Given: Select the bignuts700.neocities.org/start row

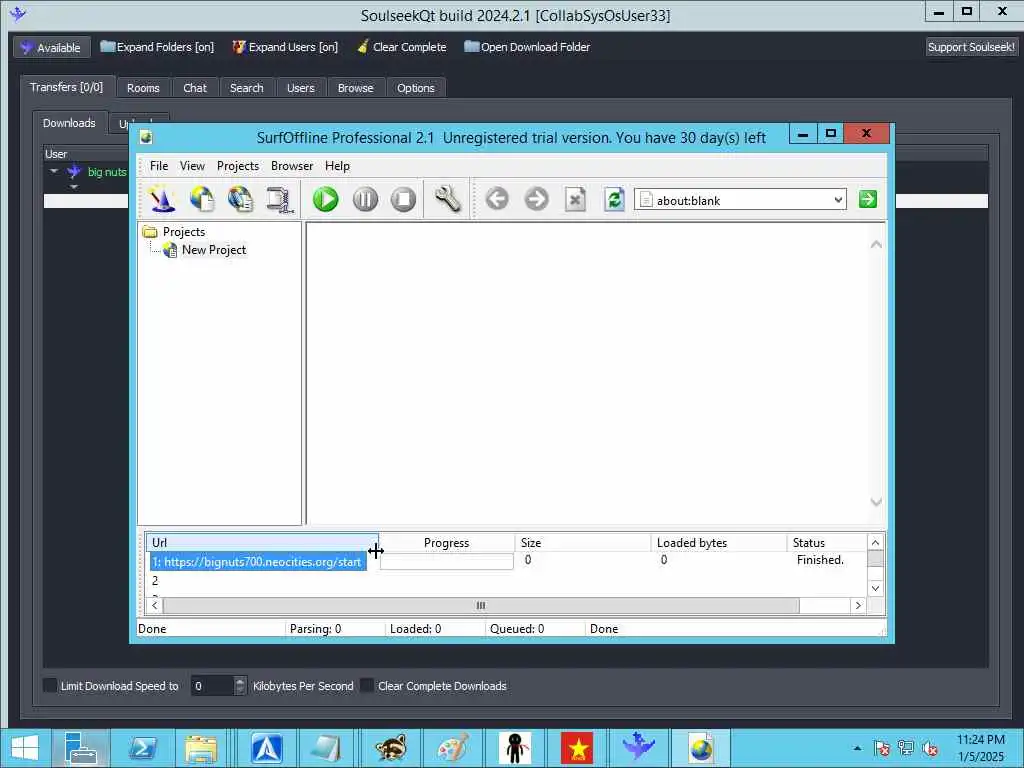Looking at the screenshot, I should (x=259, y=562).
